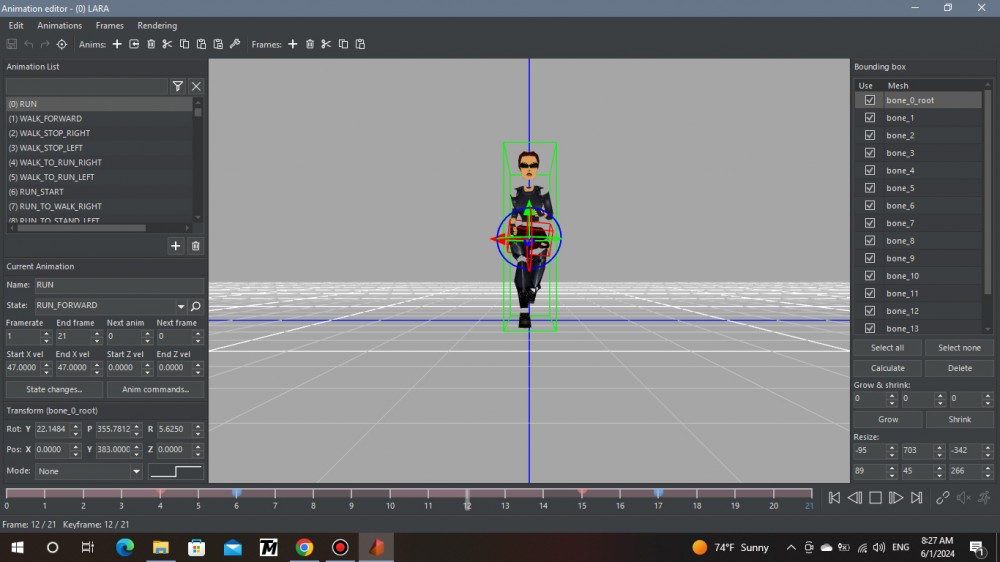Cut animation using Anims scissors icon
Image resolution: width=1000 pixels, height=562 pixels.
tap(167, 44)
